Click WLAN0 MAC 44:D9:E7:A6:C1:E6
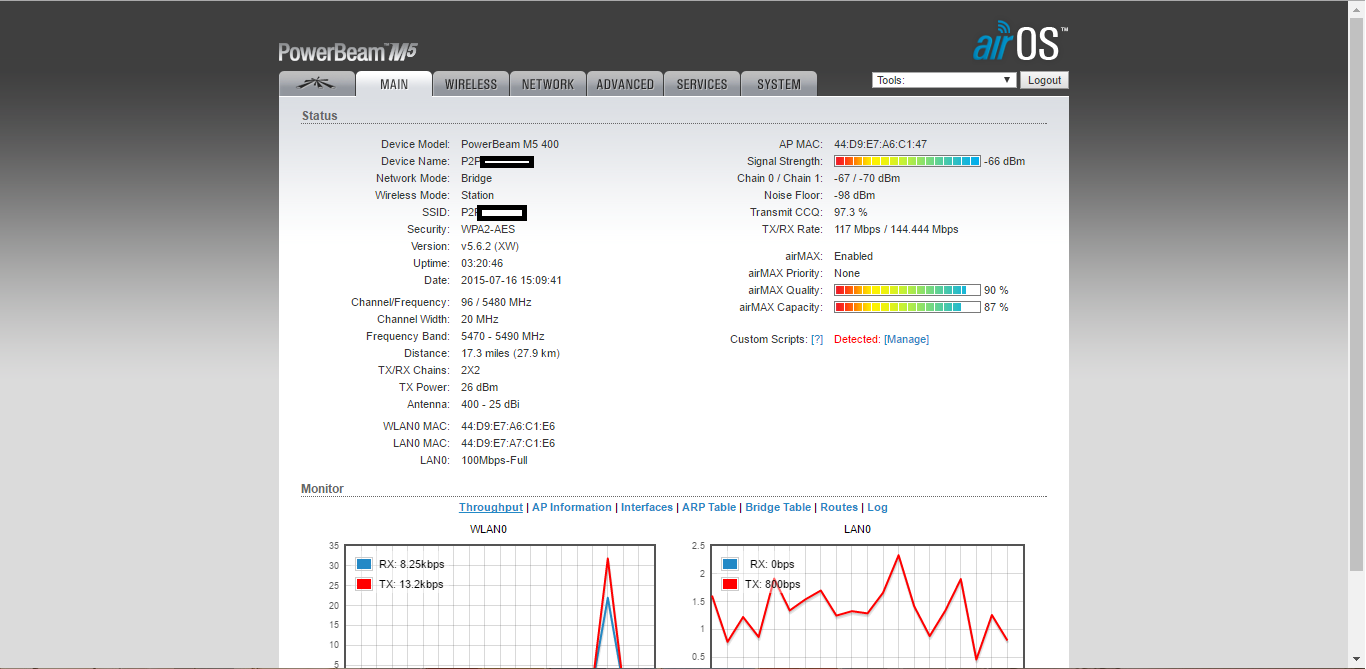 click(x=508, y=426)
